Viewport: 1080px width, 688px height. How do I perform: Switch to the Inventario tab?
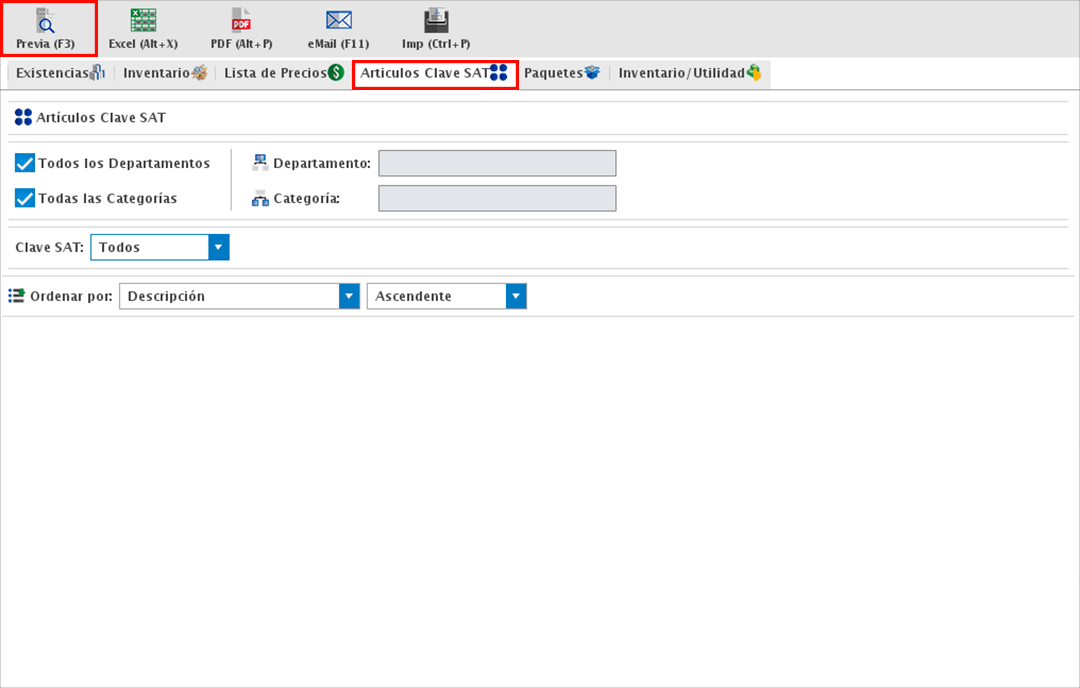click(165, 73)
